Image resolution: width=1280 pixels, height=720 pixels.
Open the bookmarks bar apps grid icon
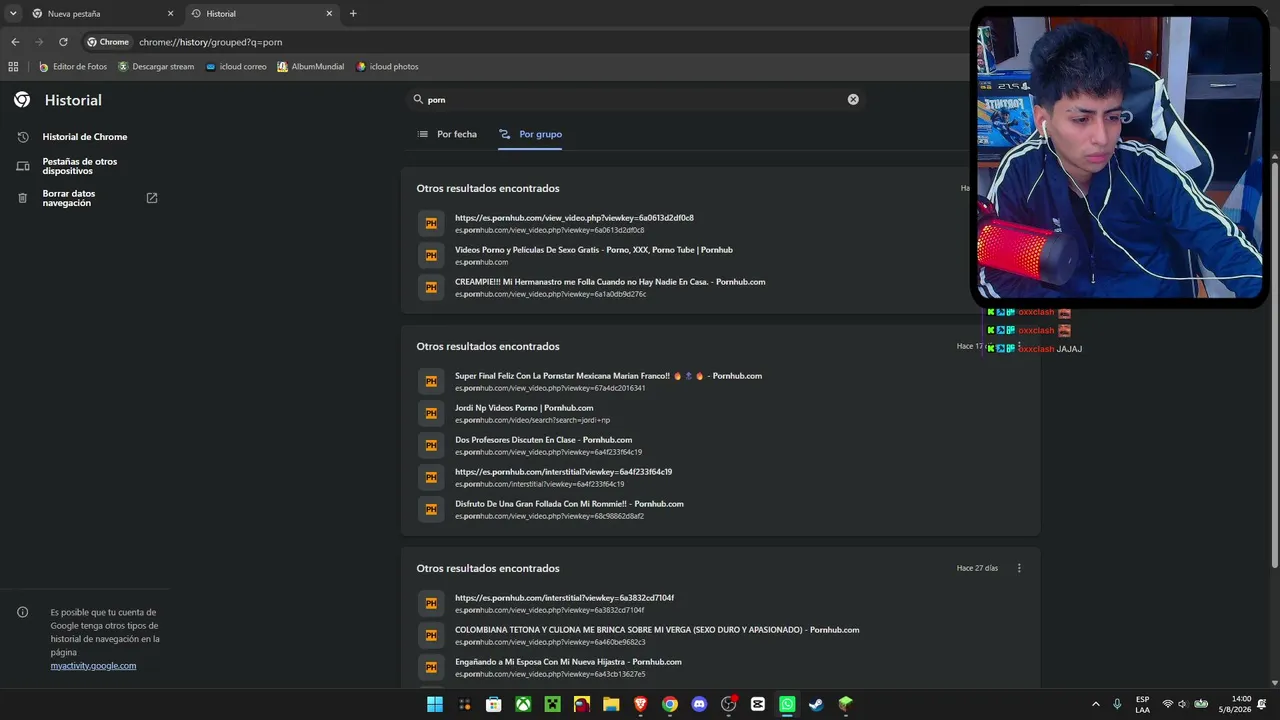(13, 67)
